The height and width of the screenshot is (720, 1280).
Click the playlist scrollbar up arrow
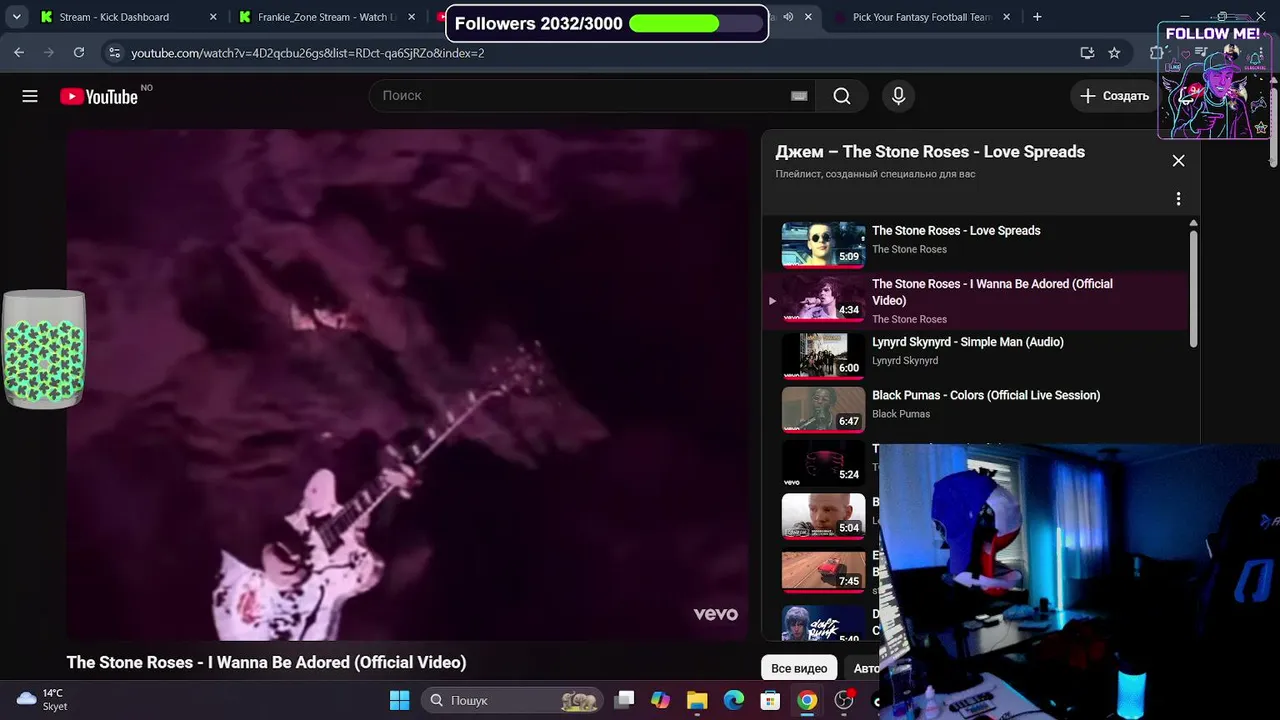1193,223
